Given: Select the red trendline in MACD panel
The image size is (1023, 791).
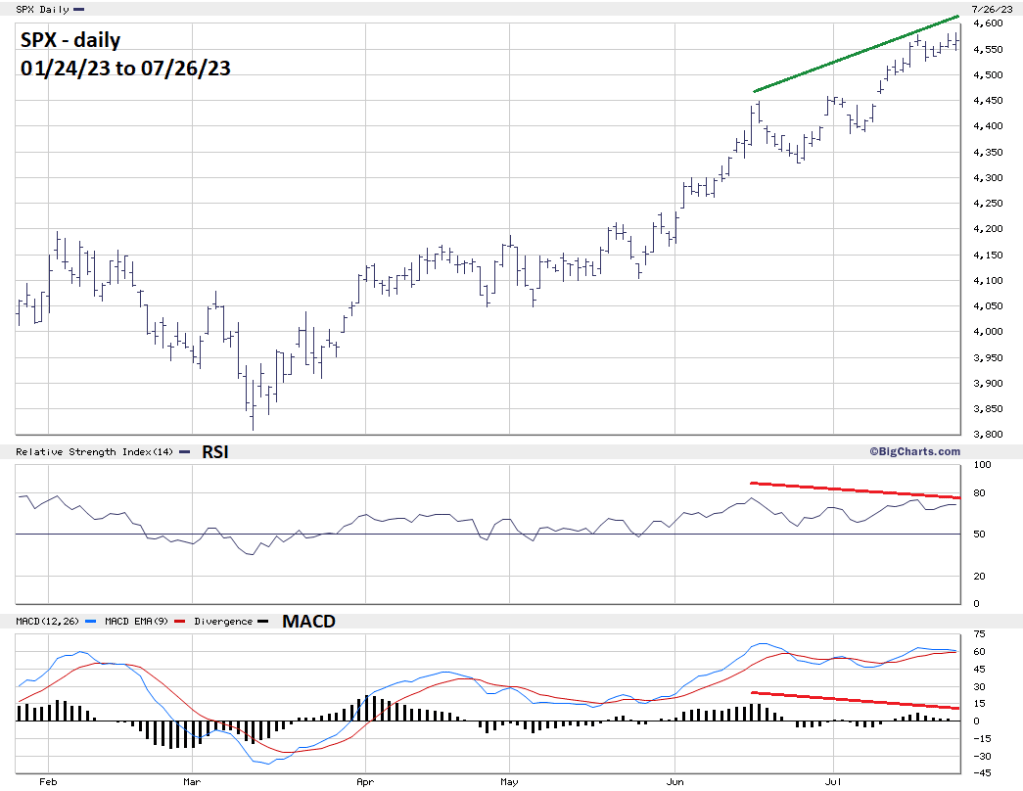Looking at the screenshot, I should point(855,700).
